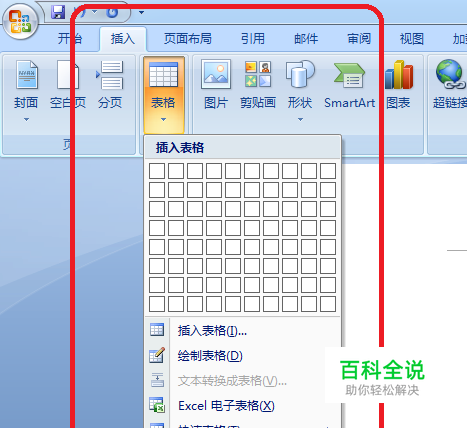Open the 形状 shapes gallery
Screen dimensions: 467x428
coord(300,85)
